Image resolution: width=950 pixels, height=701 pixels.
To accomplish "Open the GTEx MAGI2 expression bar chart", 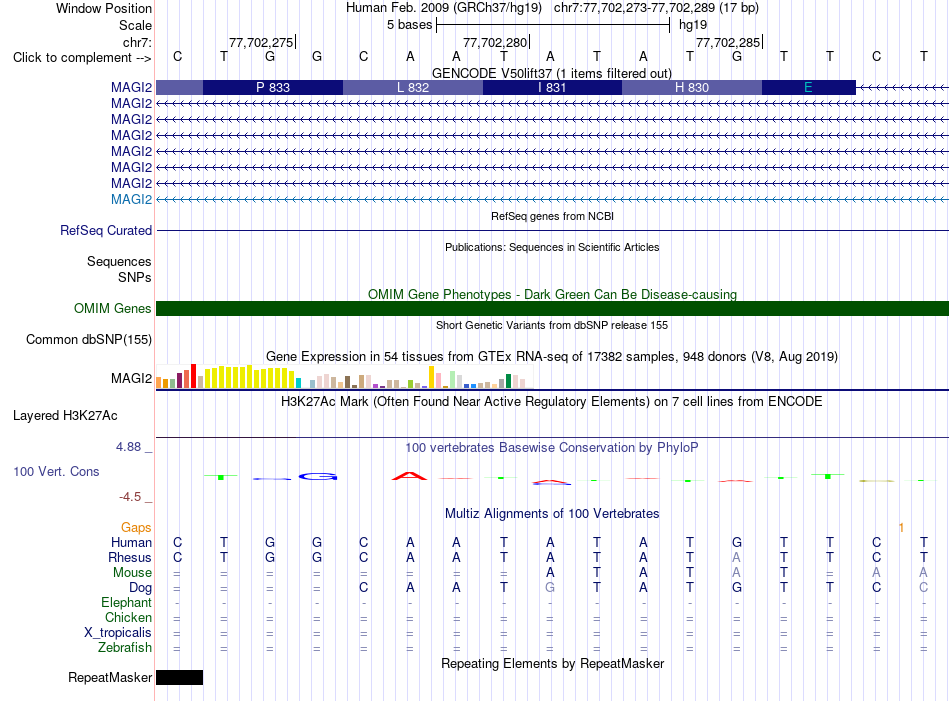I will 344,376.
